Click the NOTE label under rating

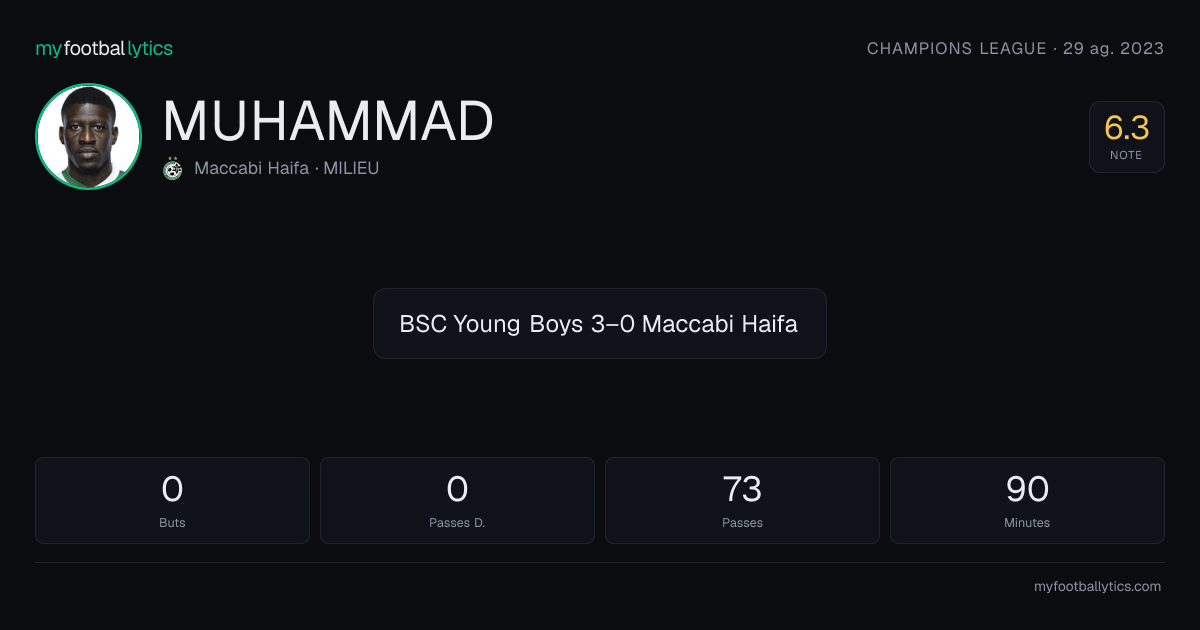tap(1127, 155)
